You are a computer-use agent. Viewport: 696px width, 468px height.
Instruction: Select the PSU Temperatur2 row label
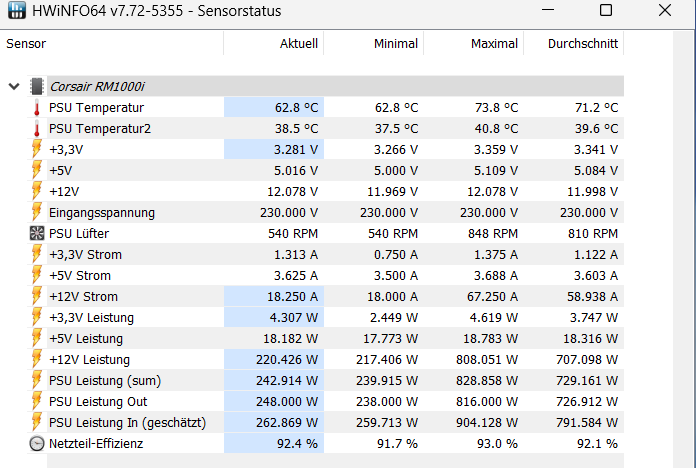100,128
